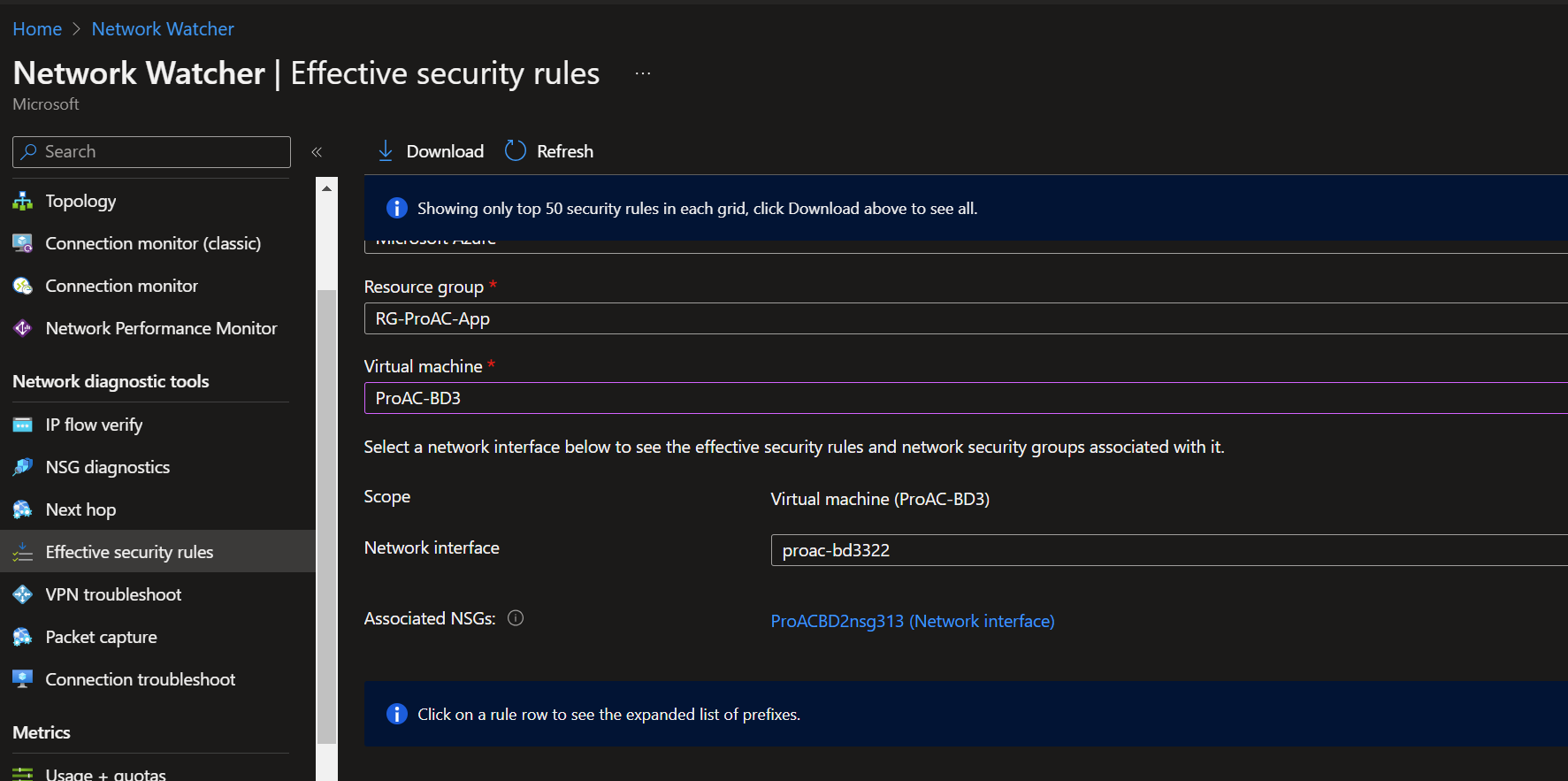Click Network Performance Monitor icon
Screen dimensions: 1568x781
(x=22, y=328)
